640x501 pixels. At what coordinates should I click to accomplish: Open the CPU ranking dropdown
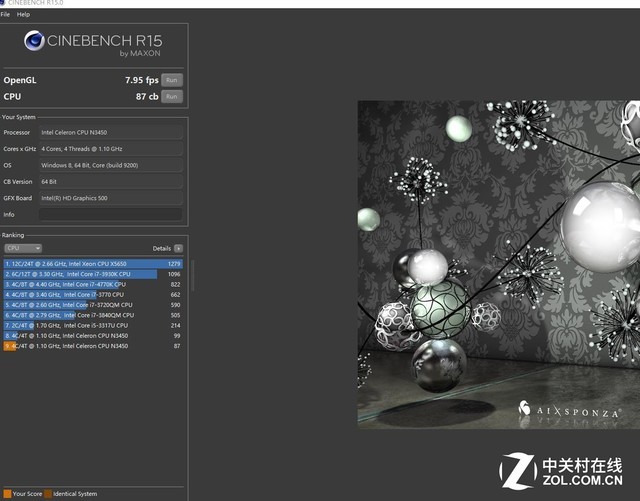pos(23,248)
